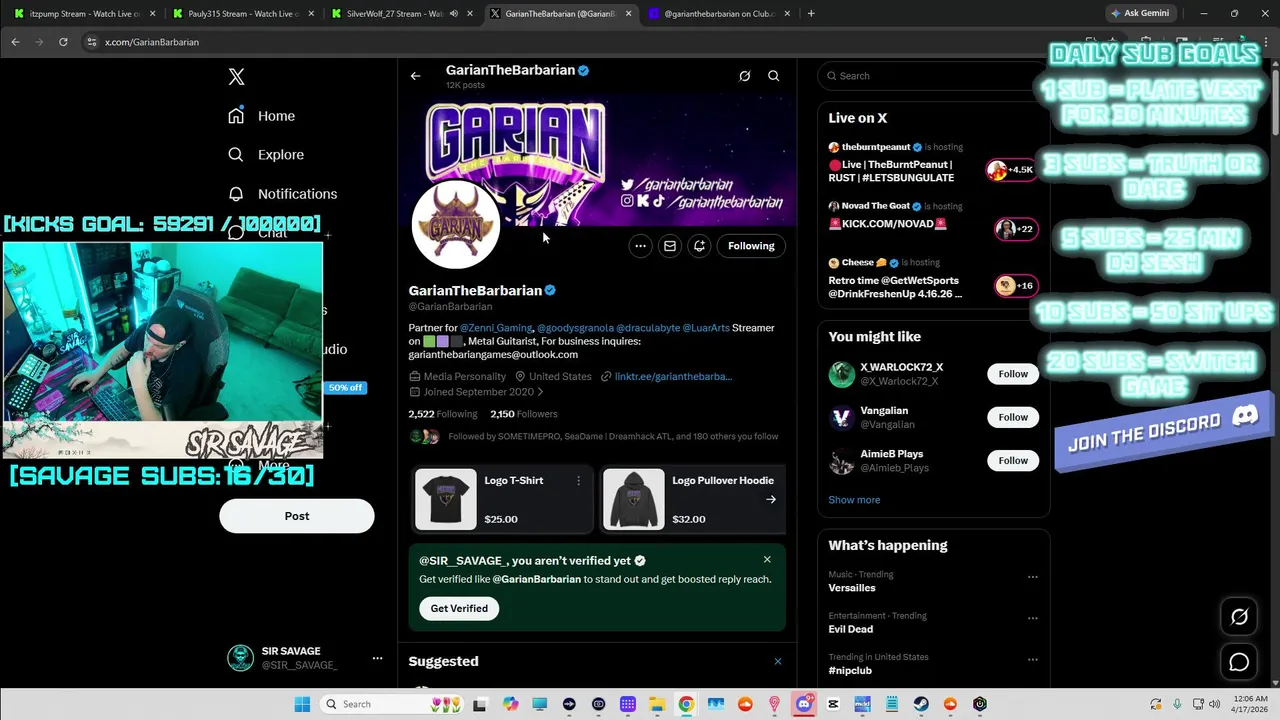The width and height of the screenshot is (1280, 720).
Task: Open Logo T-Shirt card options menu
Action: pos(578,481)
